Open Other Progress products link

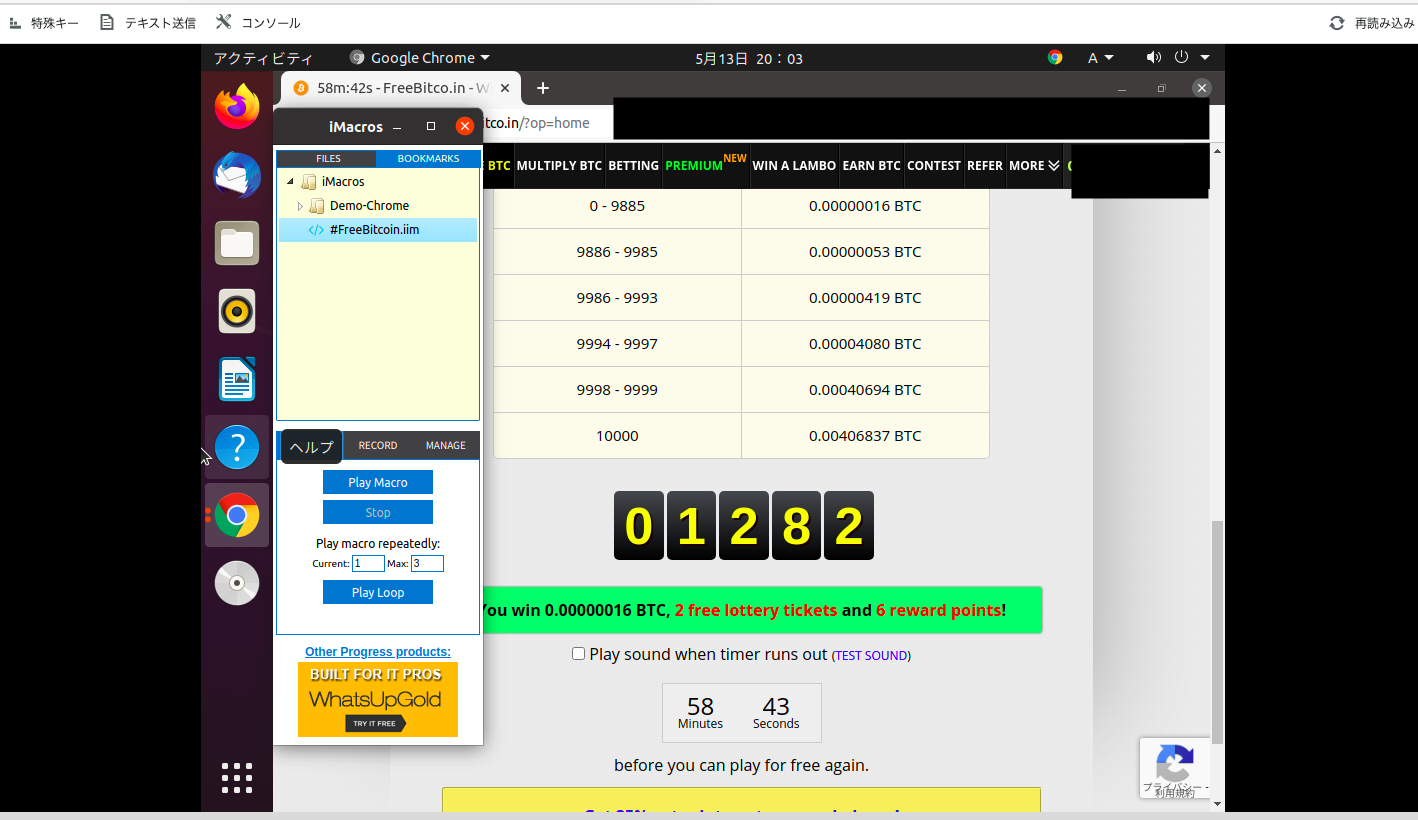378,652
